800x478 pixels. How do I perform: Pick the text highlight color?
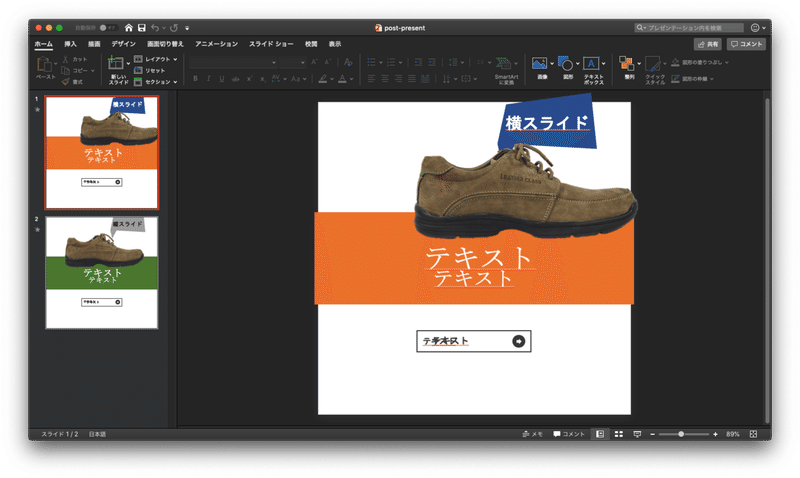coord(322,79)
